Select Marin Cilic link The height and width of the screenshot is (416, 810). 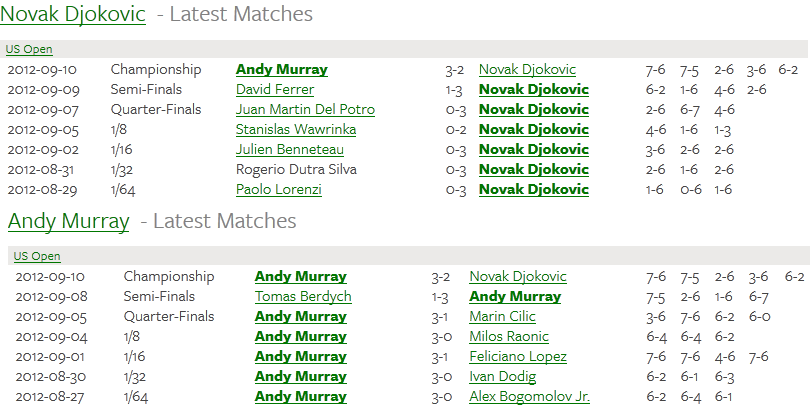(x=502, y=316)
